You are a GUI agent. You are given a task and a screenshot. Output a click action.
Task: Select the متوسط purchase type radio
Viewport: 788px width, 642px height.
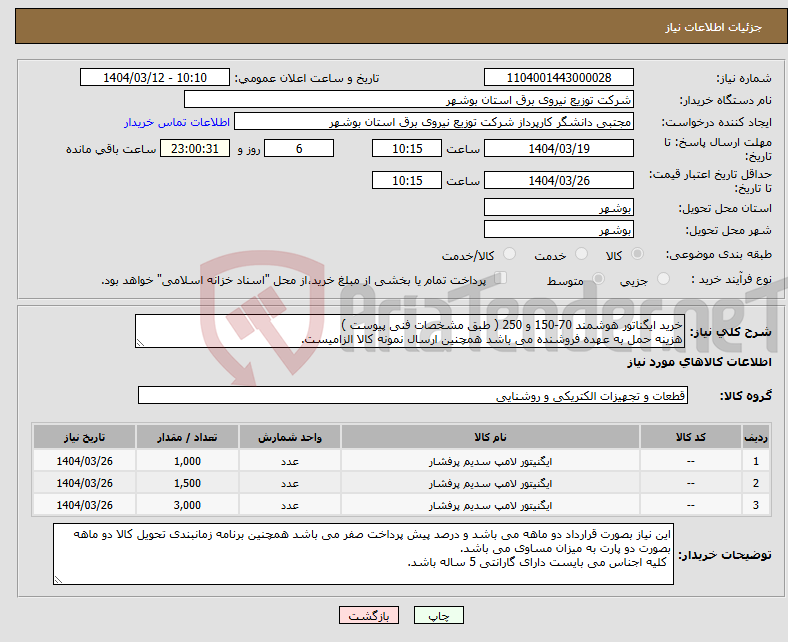pos(598,279)
